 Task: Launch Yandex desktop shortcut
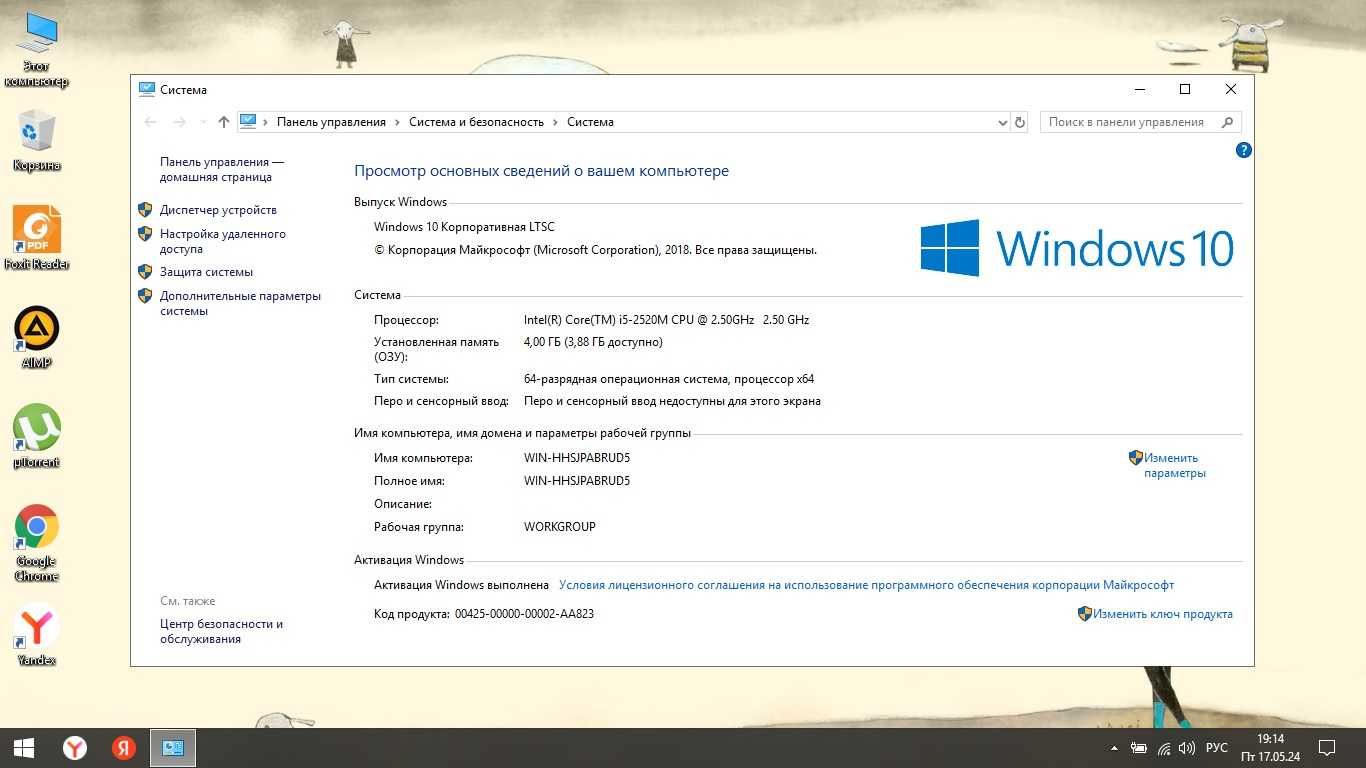(37, 634)
